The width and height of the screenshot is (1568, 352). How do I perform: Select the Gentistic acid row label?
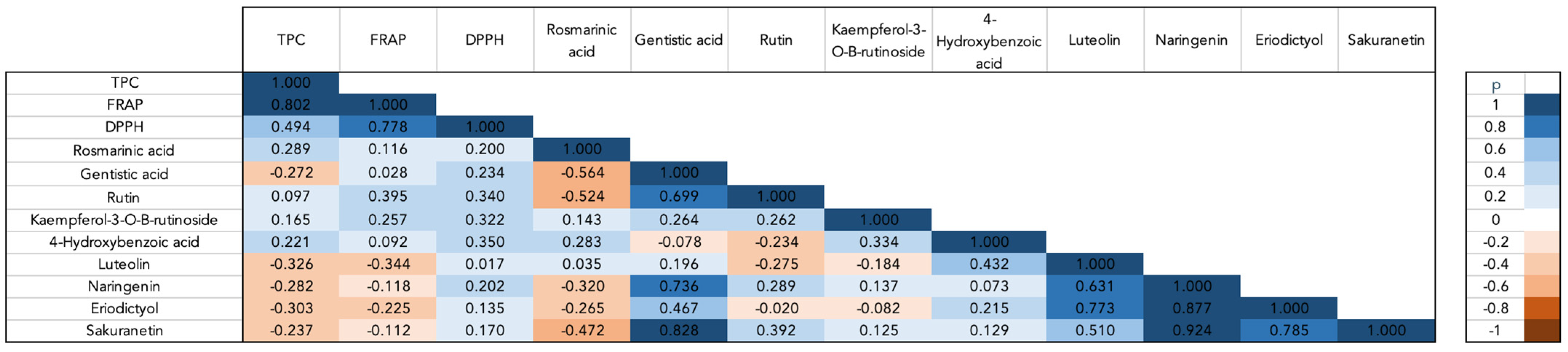click(x=124, y=174)
